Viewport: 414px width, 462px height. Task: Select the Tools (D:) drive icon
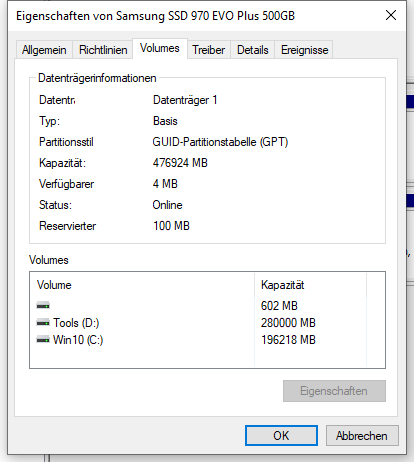pyautogui.click(x=43, y=322)
